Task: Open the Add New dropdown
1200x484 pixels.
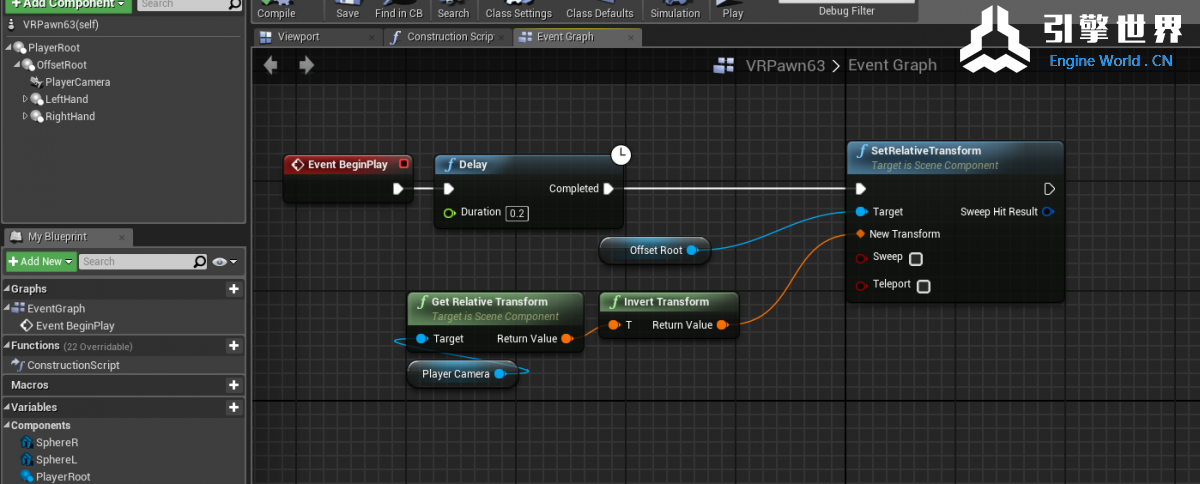Action: pyautogui.click(x=41, y=262)
